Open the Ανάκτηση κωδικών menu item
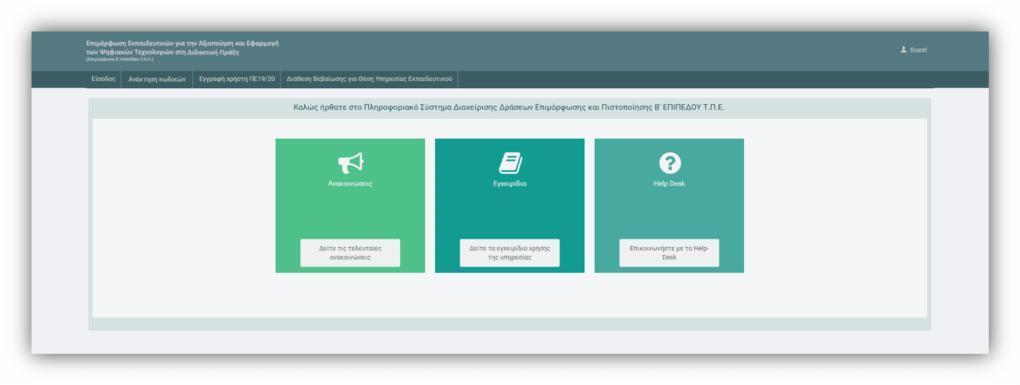 [157, 79]
